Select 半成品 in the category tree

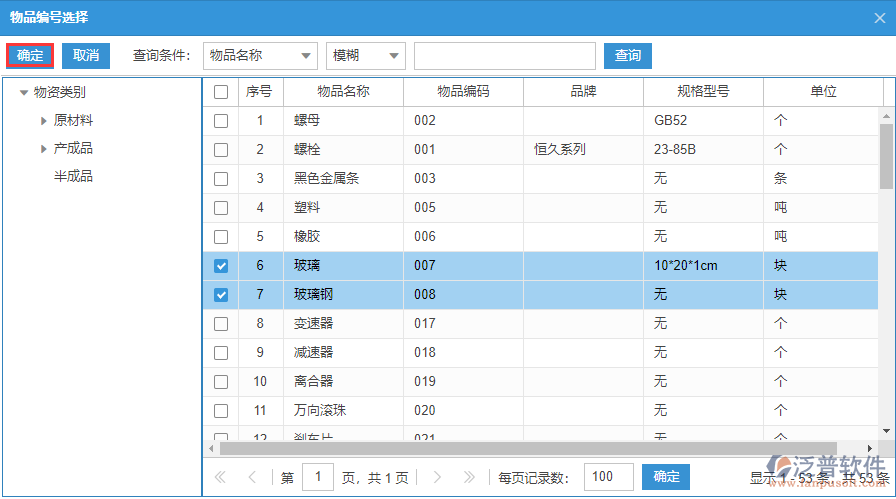[x=73, y=177]
